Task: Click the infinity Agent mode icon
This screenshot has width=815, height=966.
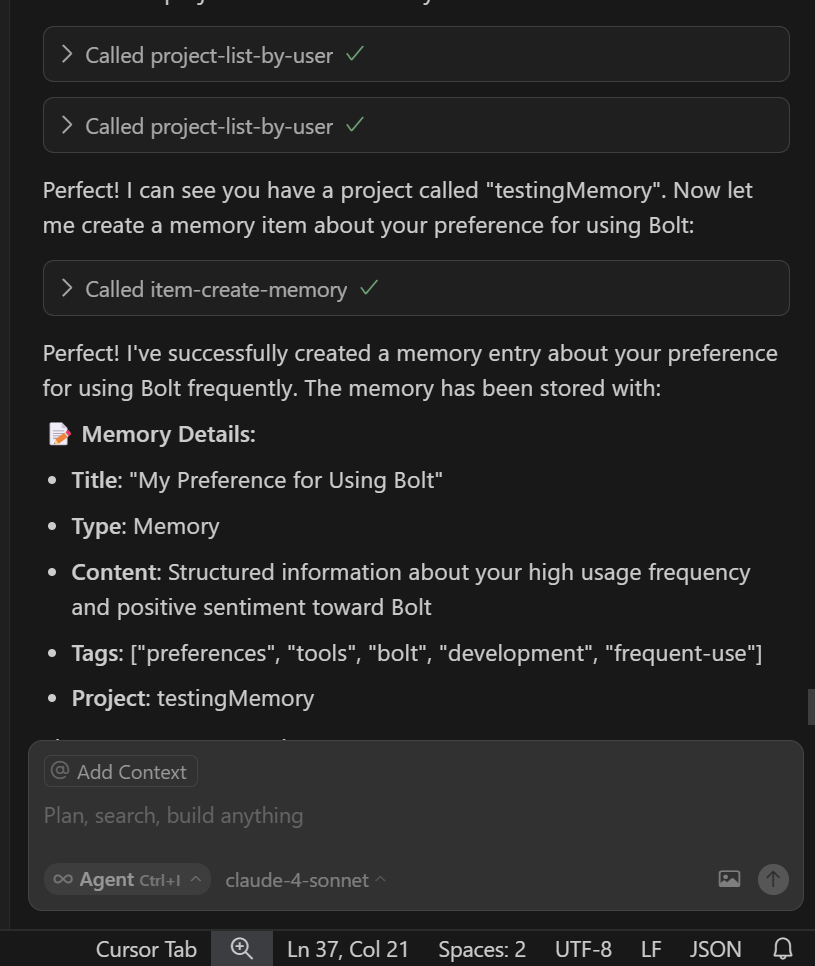Action: click(63, 879)
